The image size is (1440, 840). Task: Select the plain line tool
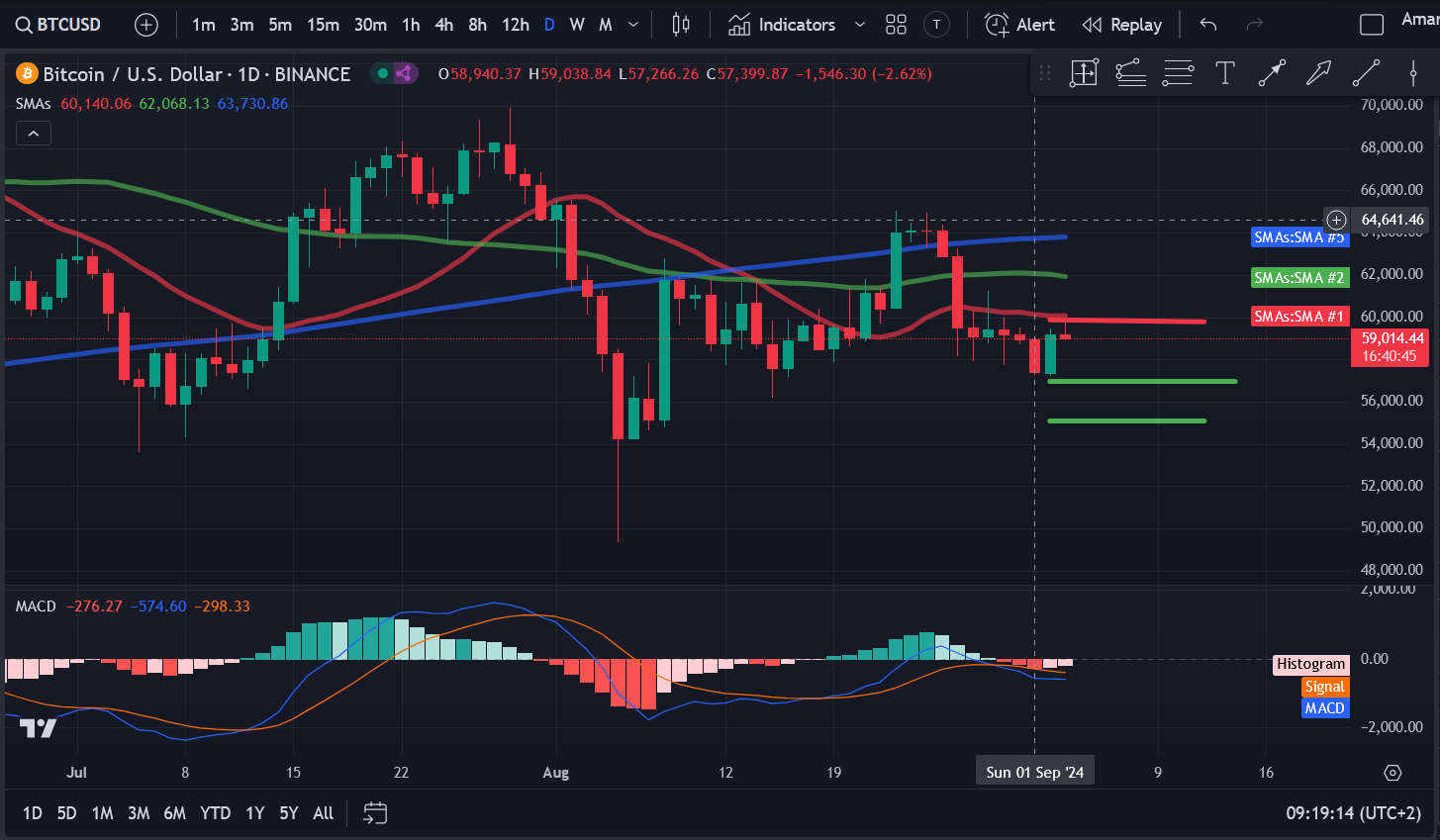[x=1366, y=72]
